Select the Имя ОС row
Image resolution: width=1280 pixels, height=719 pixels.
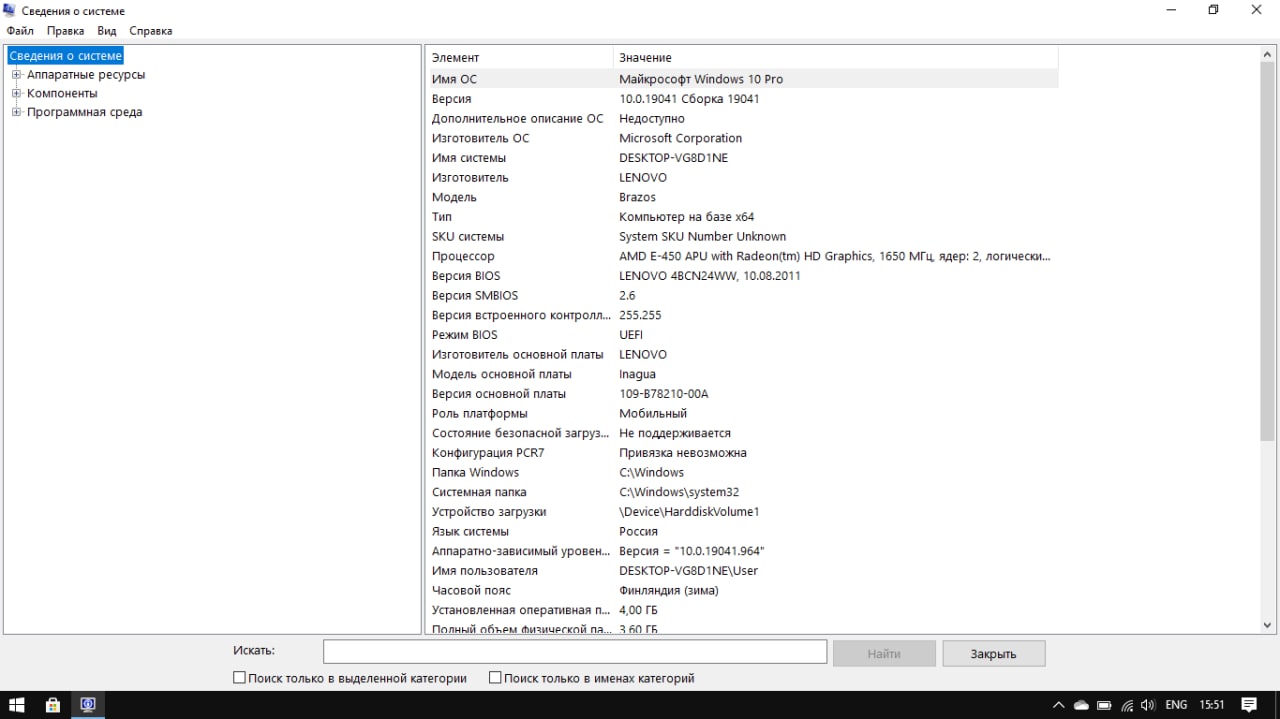click(x=742, y=79)
